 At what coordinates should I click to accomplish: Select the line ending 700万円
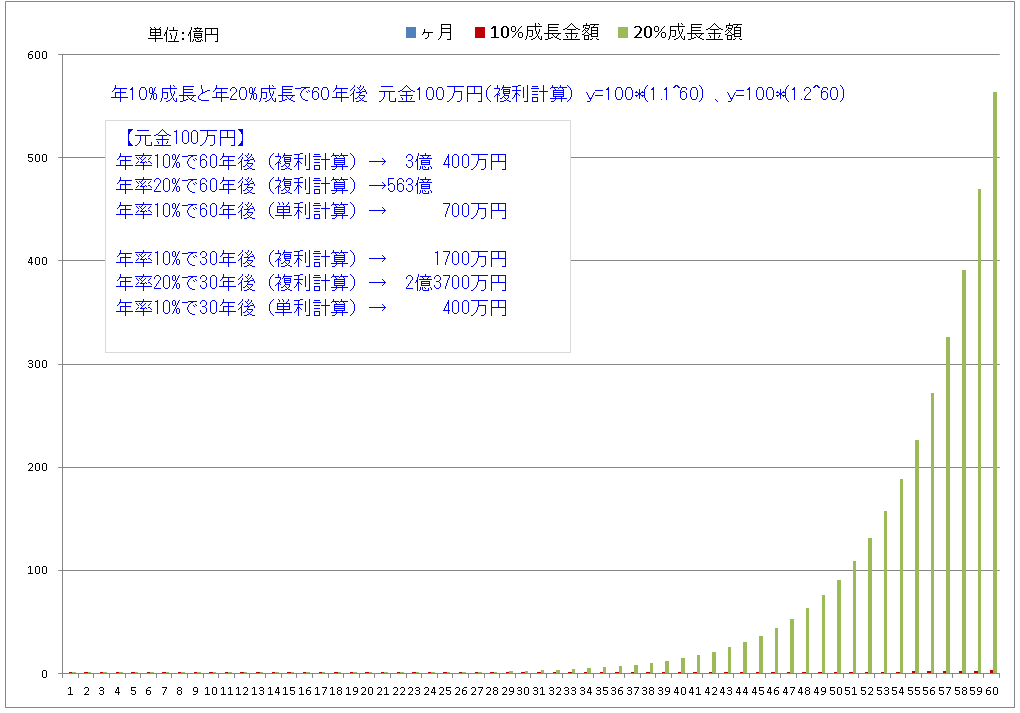tap(312, 211)
